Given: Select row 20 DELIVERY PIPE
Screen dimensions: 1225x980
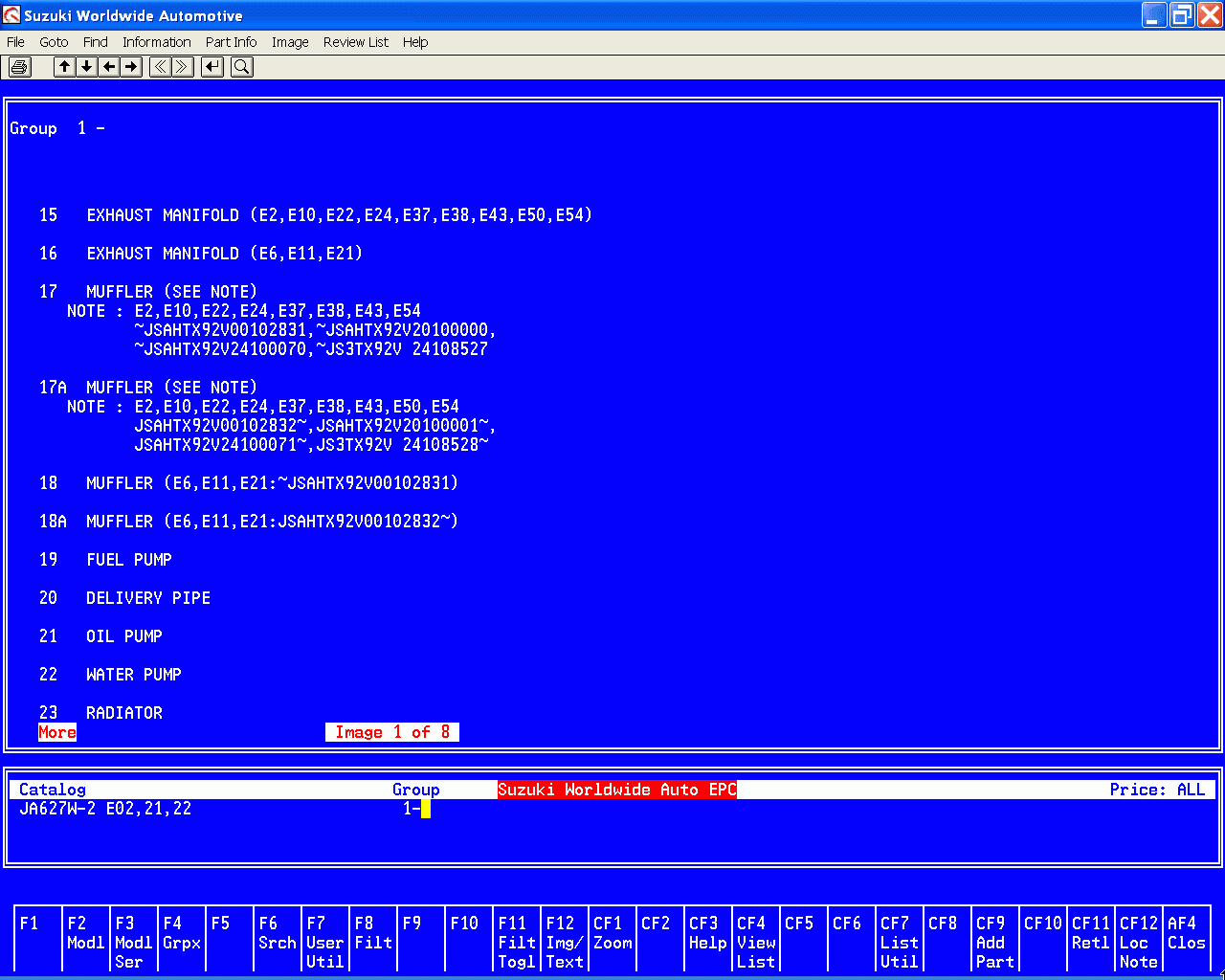Looking at the screenshot, I should pyautogui.click(x=124, y=598).
